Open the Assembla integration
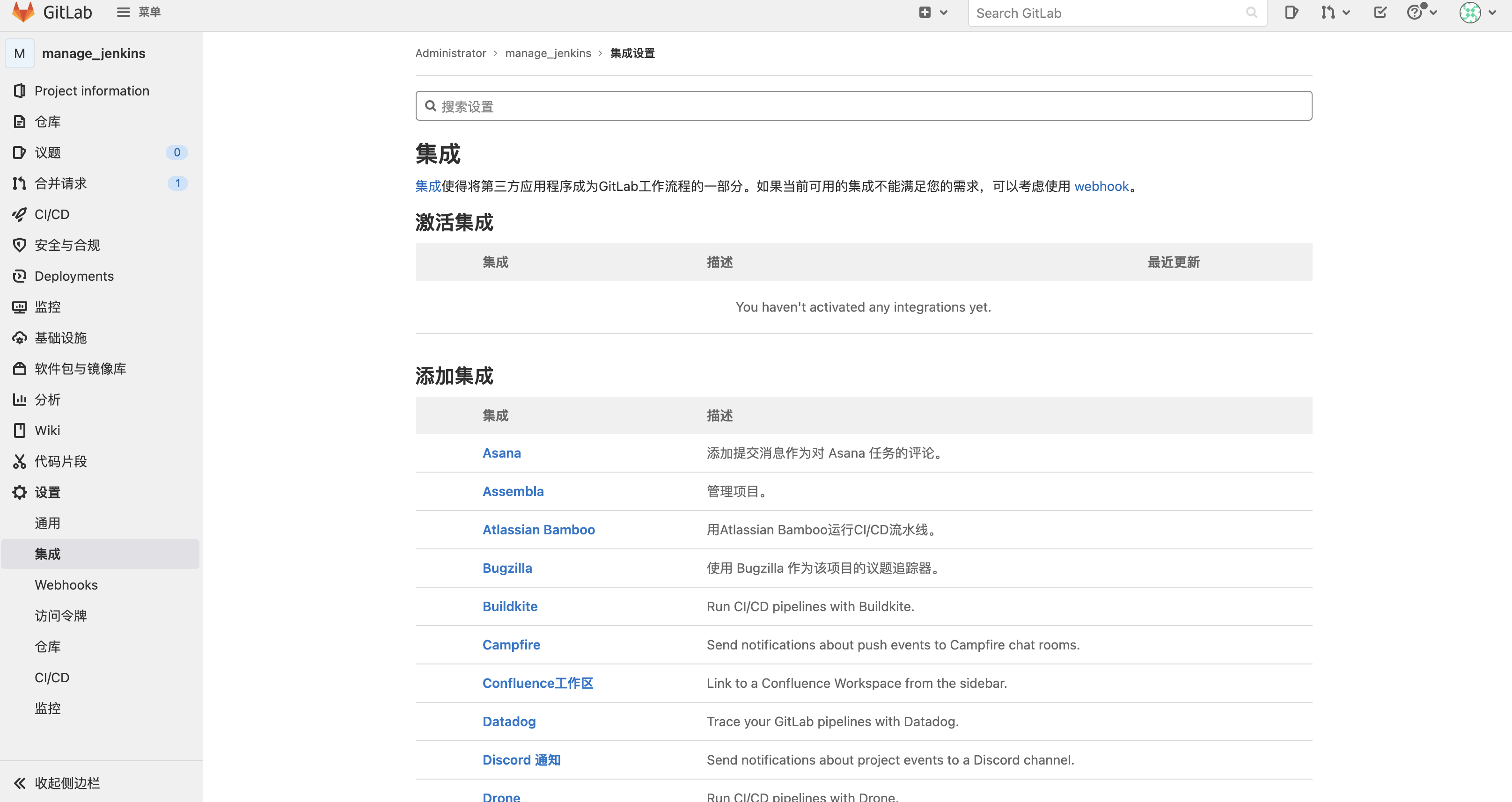 (x=513, y=492)
